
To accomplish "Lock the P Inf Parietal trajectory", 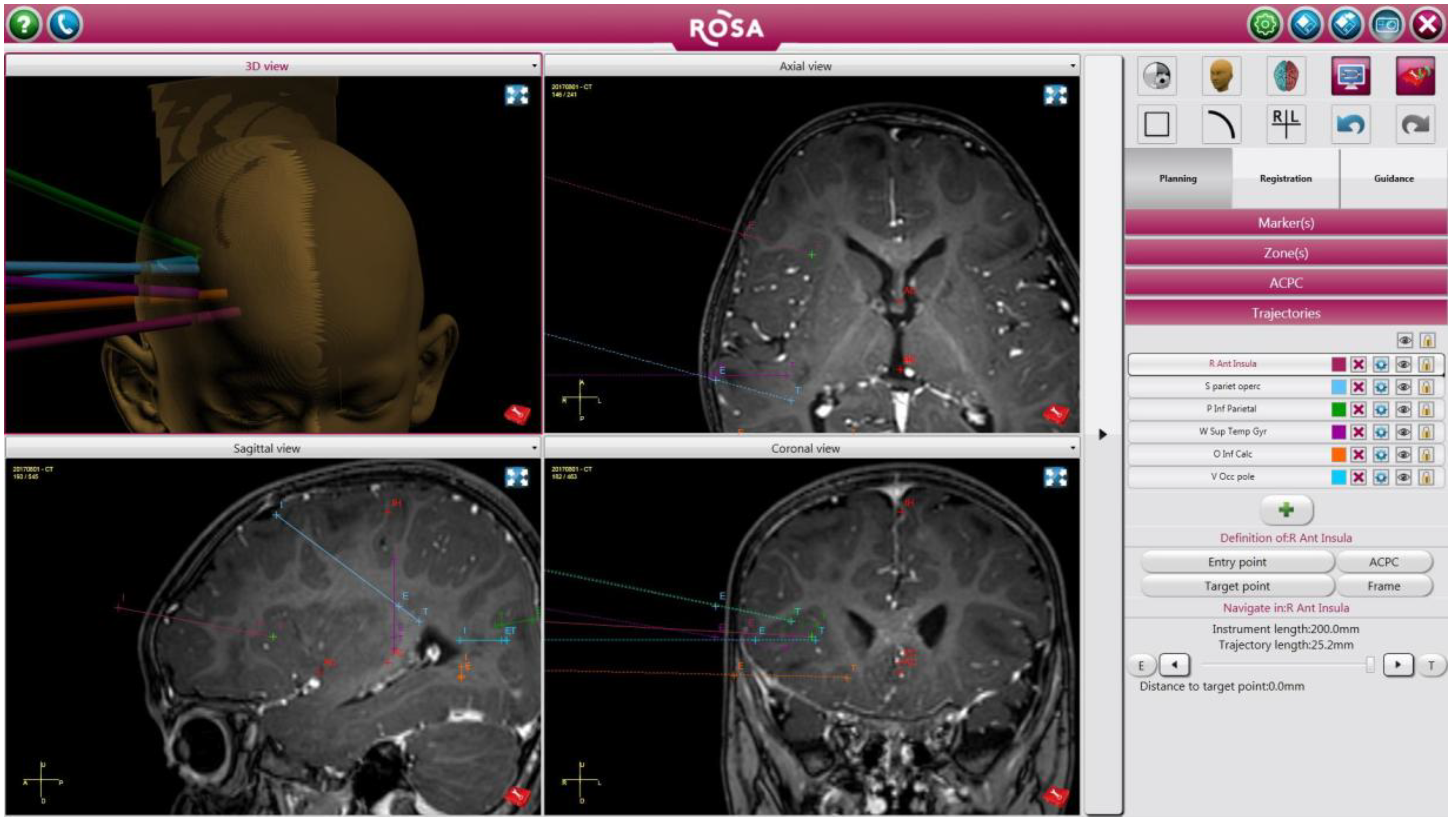I will tap(1426, 409).
